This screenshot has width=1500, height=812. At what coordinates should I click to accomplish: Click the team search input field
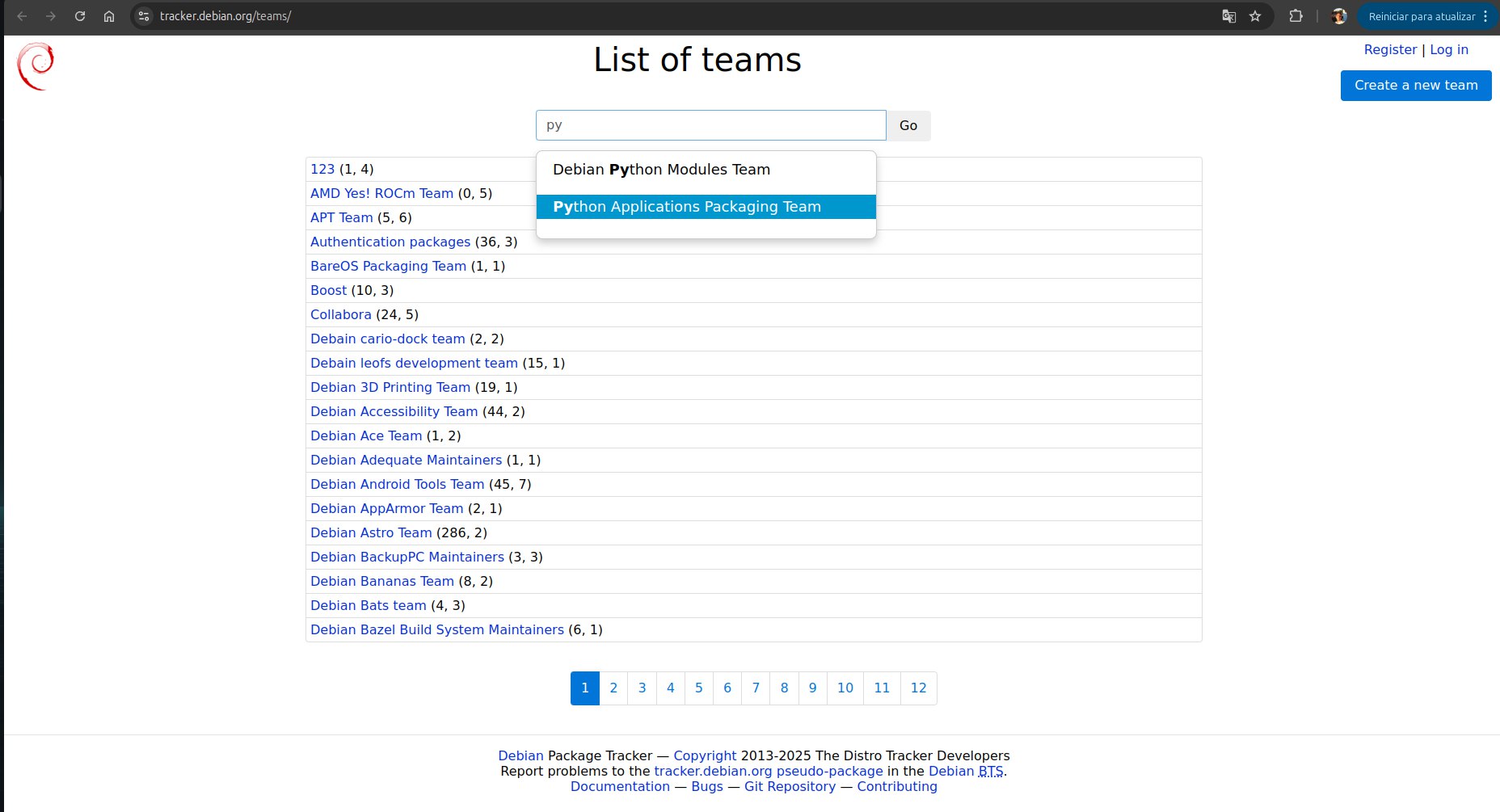[x=711, y=125]
